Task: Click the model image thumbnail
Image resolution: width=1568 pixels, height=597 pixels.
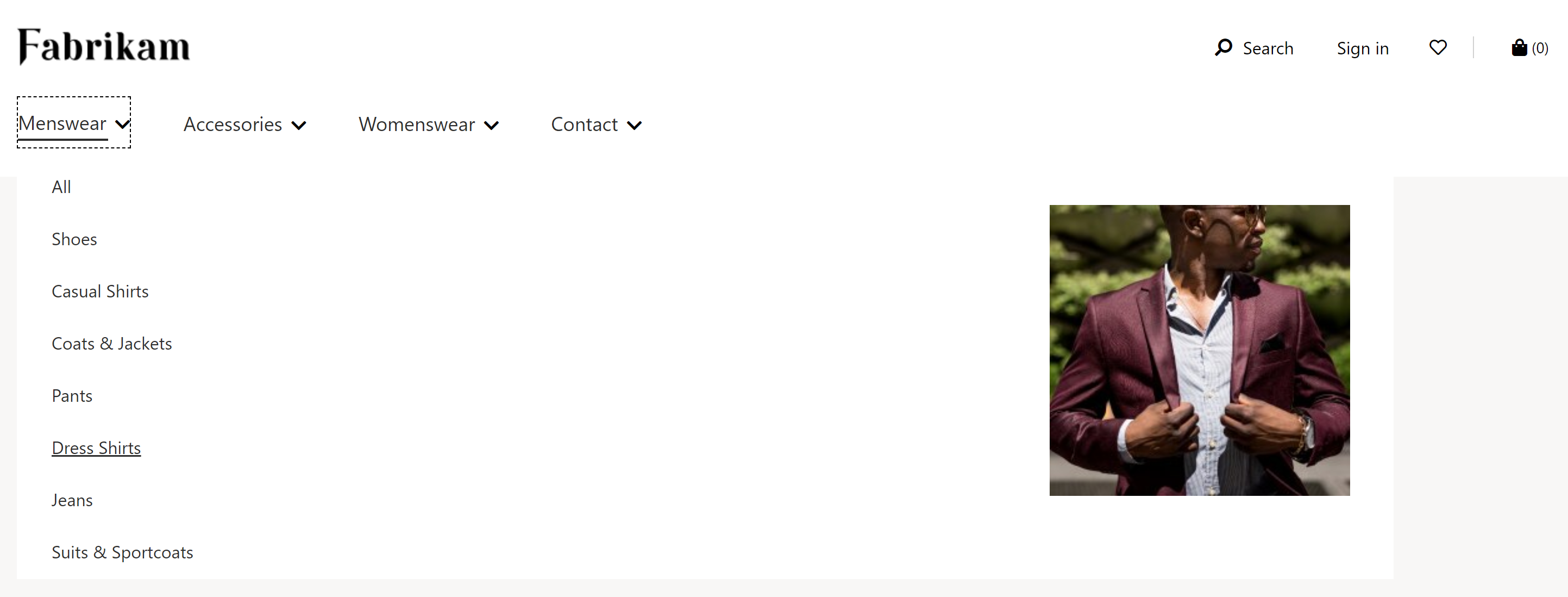Action: coord(1200,350)
